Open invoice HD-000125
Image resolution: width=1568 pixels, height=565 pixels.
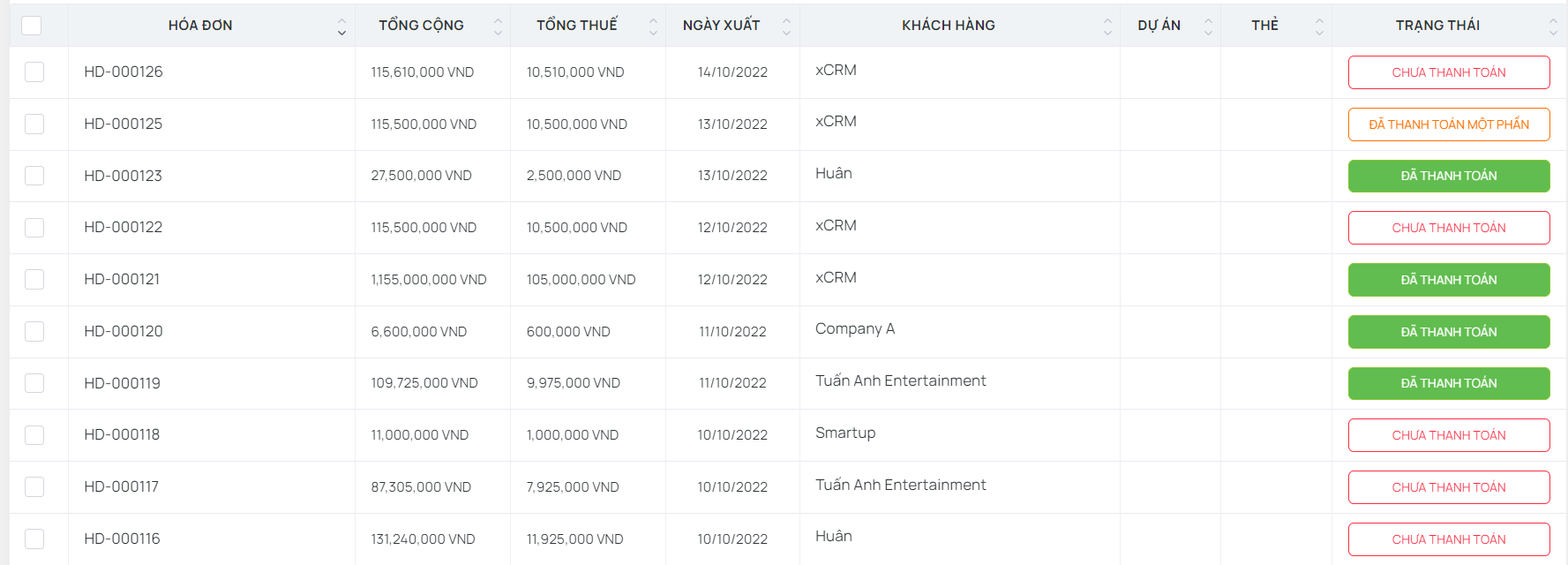pyautogui.click(x=124, y=124)
